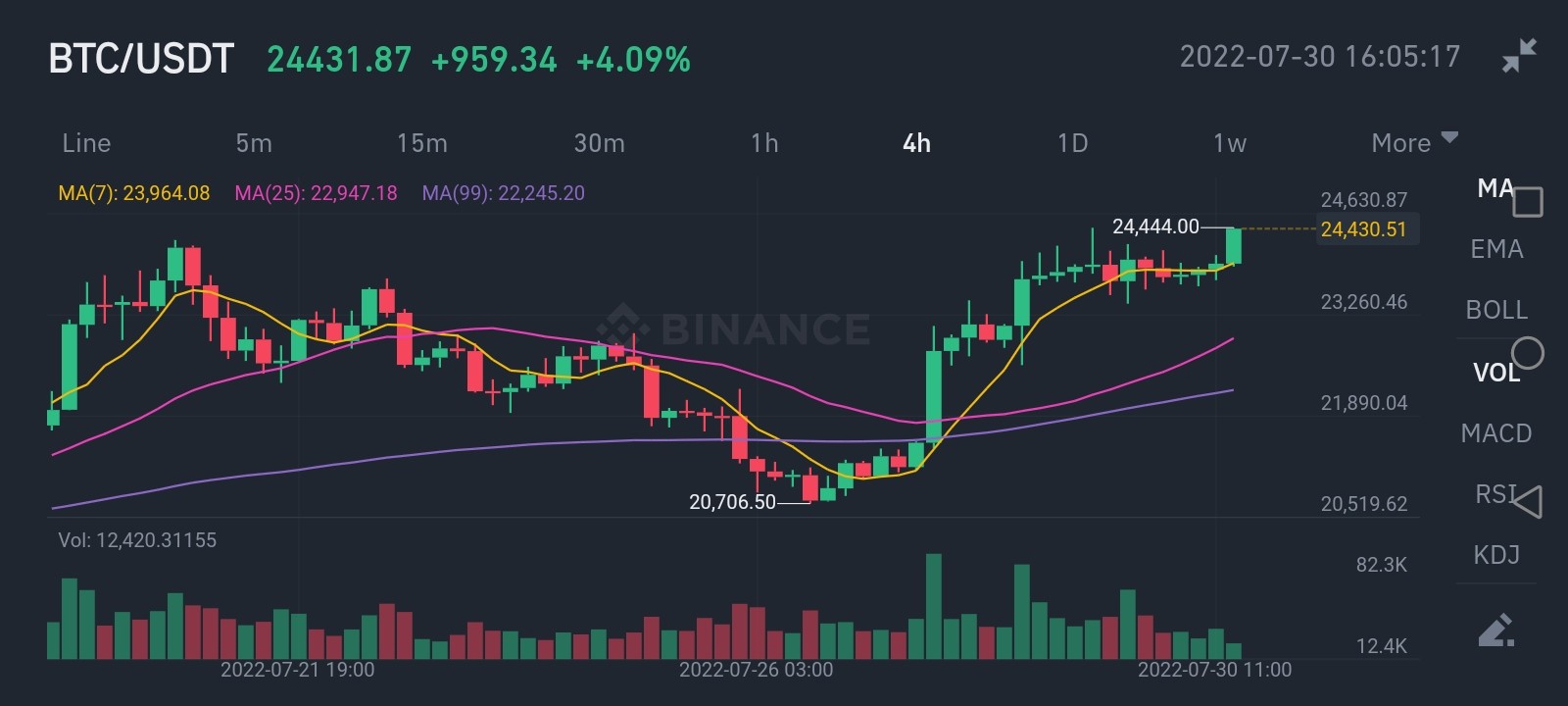Open the drawing pencil tool
This screenshot has height=706, width=1568.
click(x=1496, y=630)
